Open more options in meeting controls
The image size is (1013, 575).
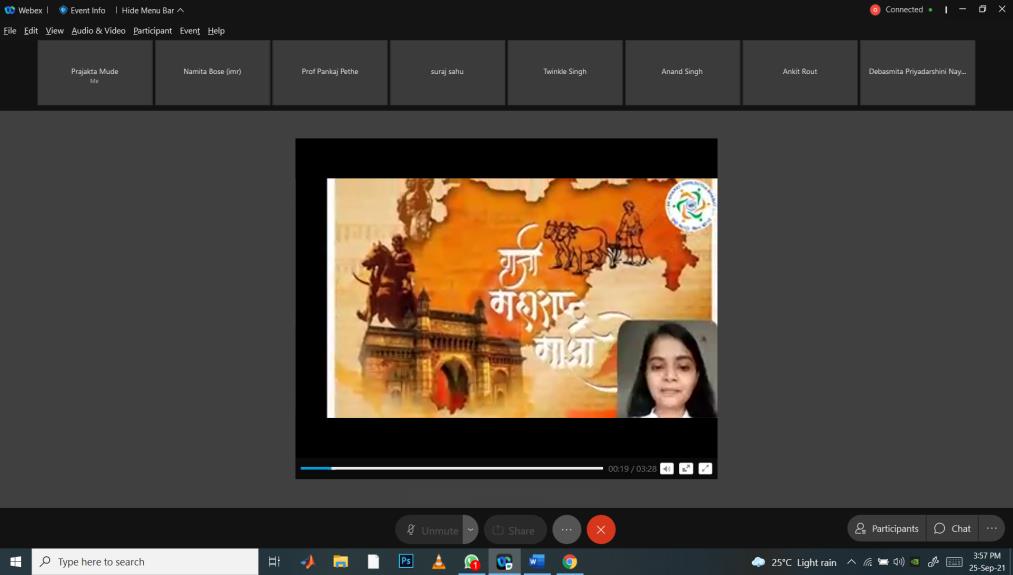pos(567,530)
